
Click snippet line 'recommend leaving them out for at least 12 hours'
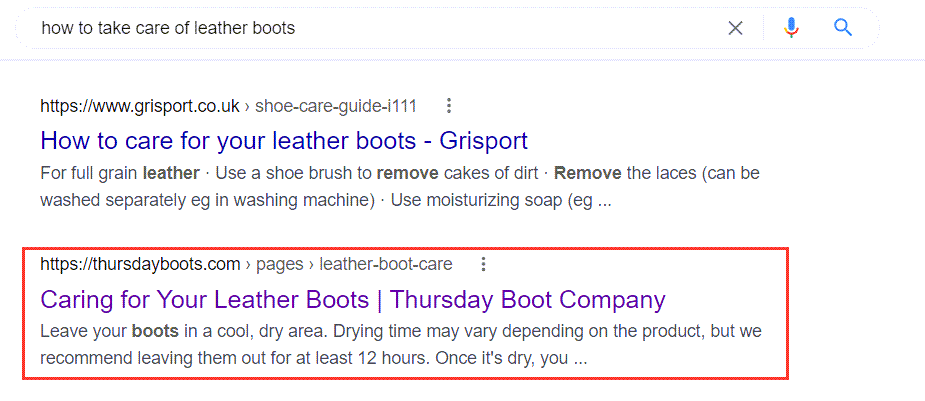pyautogui.click(x=314, y=358)
